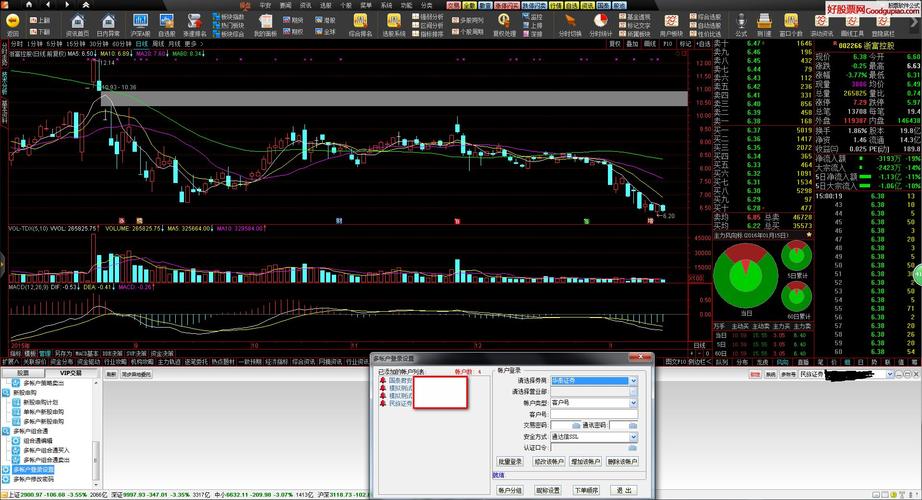Open 自选股 chart icon
The width and height of the screenshot is (922, 500).
coord(167,22)
